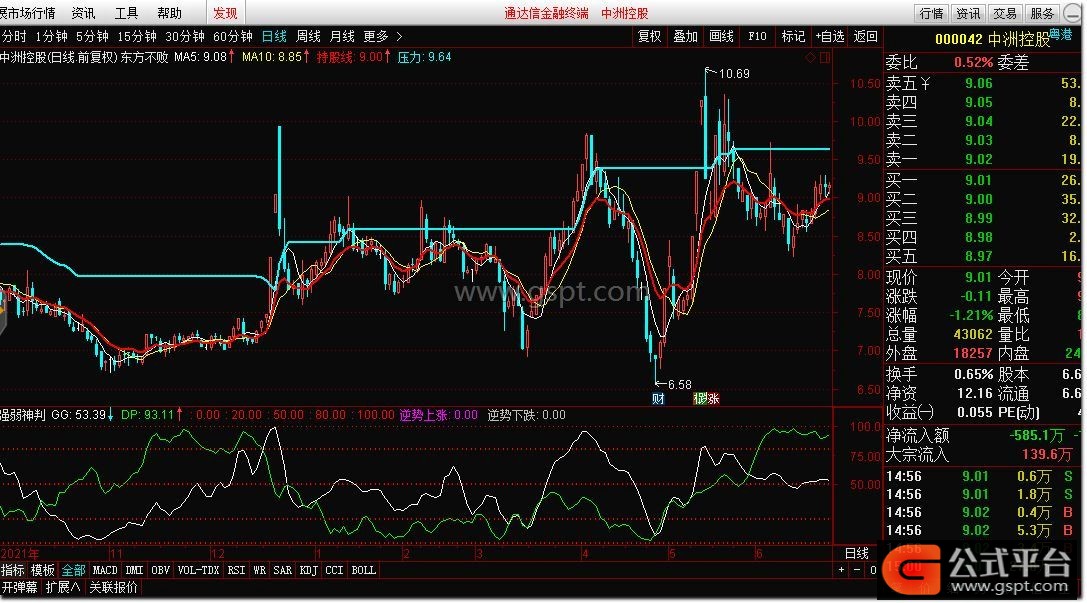The image size is (1087, 603).
Task: Select the 日线 period tab
Action: (x=274, y=36)
